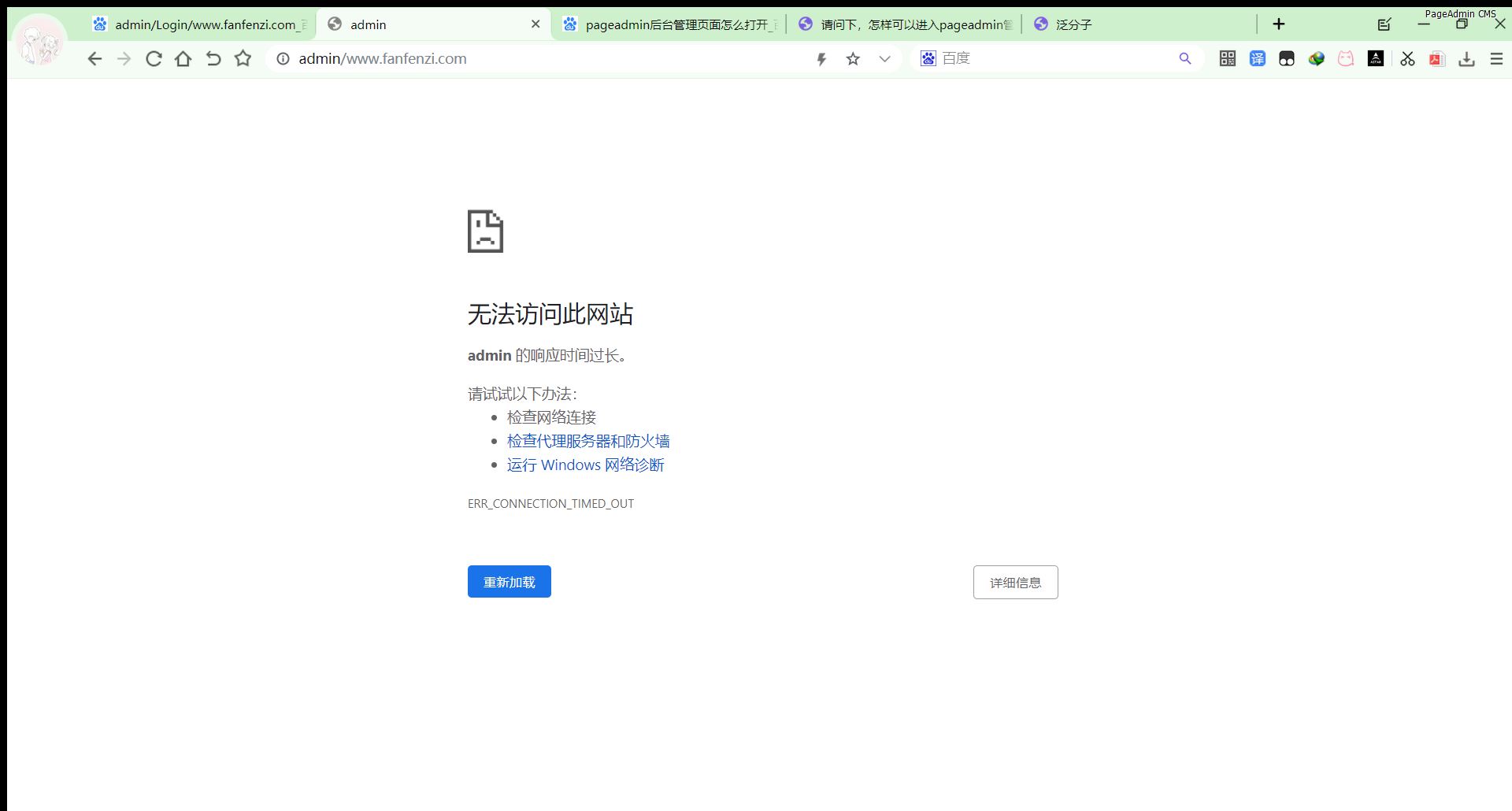Viewport: 1512px width, 811px height.
Task: Go to the browser home page
Action: click(x=183, y=59)
